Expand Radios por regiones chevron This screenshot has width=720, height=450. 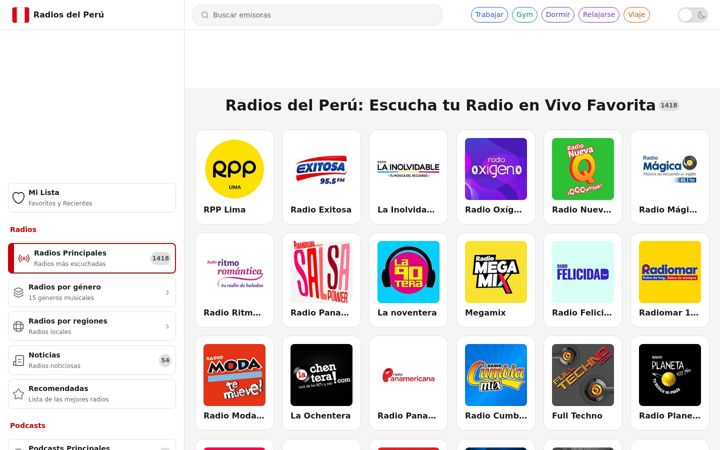pos(167,326)
